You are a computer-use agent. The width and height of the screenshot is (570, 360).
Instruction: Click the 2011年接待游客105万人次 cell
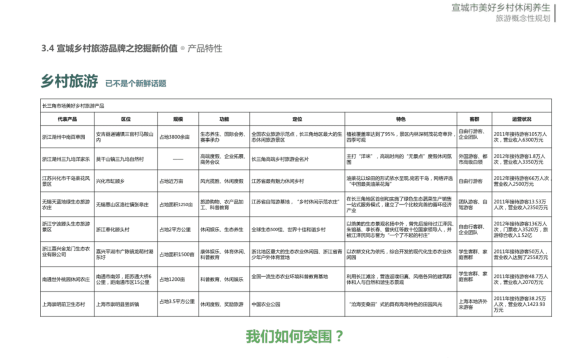(x=520, y=137)
